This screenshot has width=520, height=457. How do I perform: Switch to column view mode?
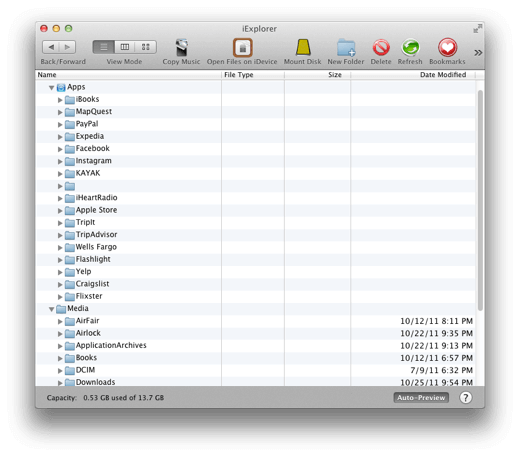[125, 47]
